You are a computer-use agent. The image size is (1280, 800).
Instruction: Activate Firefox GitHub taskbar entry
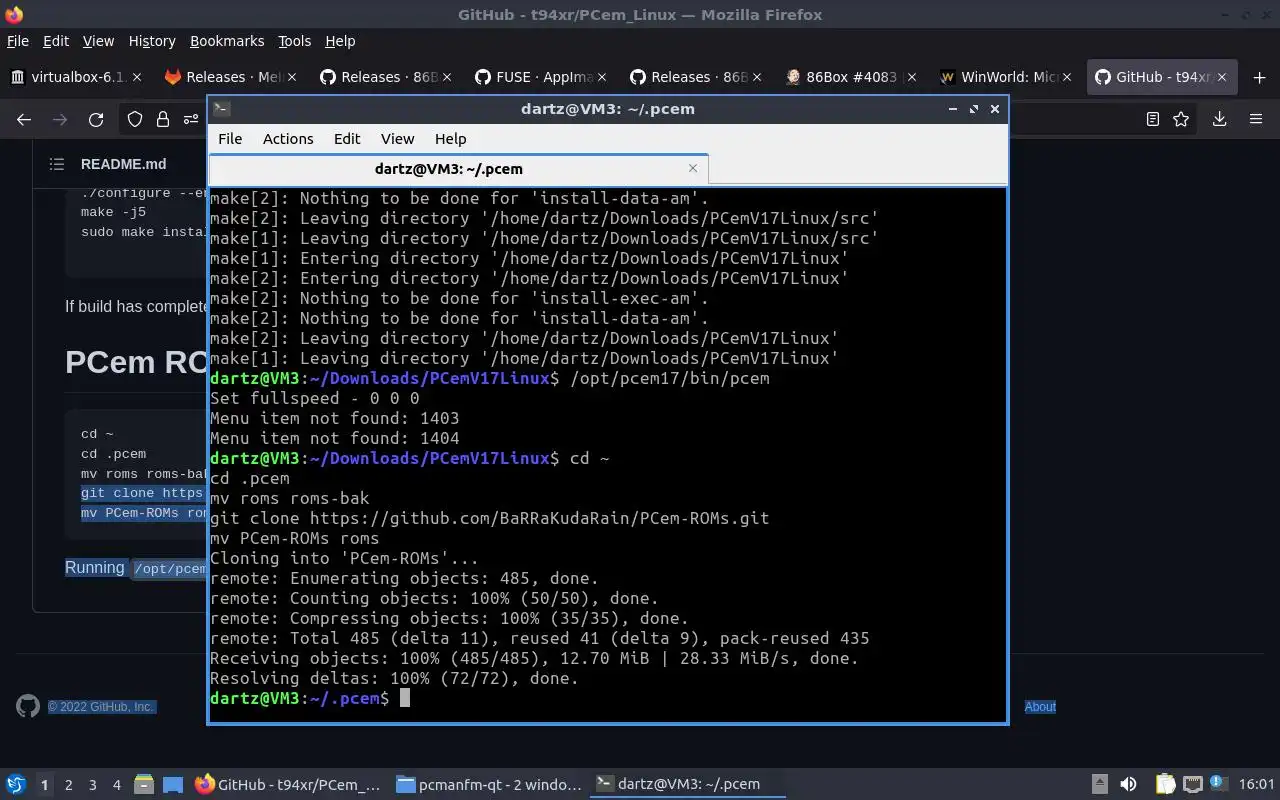coord(288,785)
